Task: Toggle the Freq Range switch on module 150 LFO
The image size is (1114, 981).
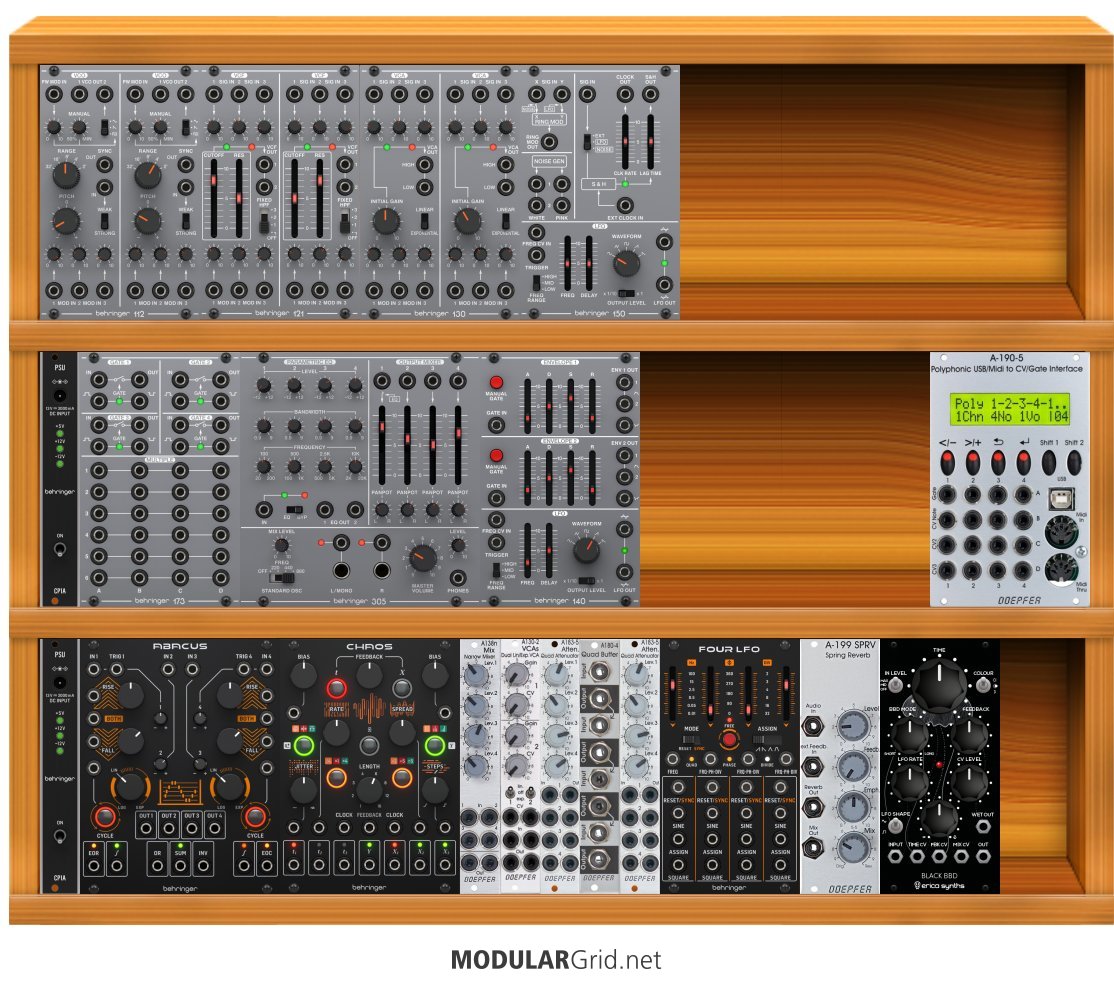Action: [x=536, y=281]
